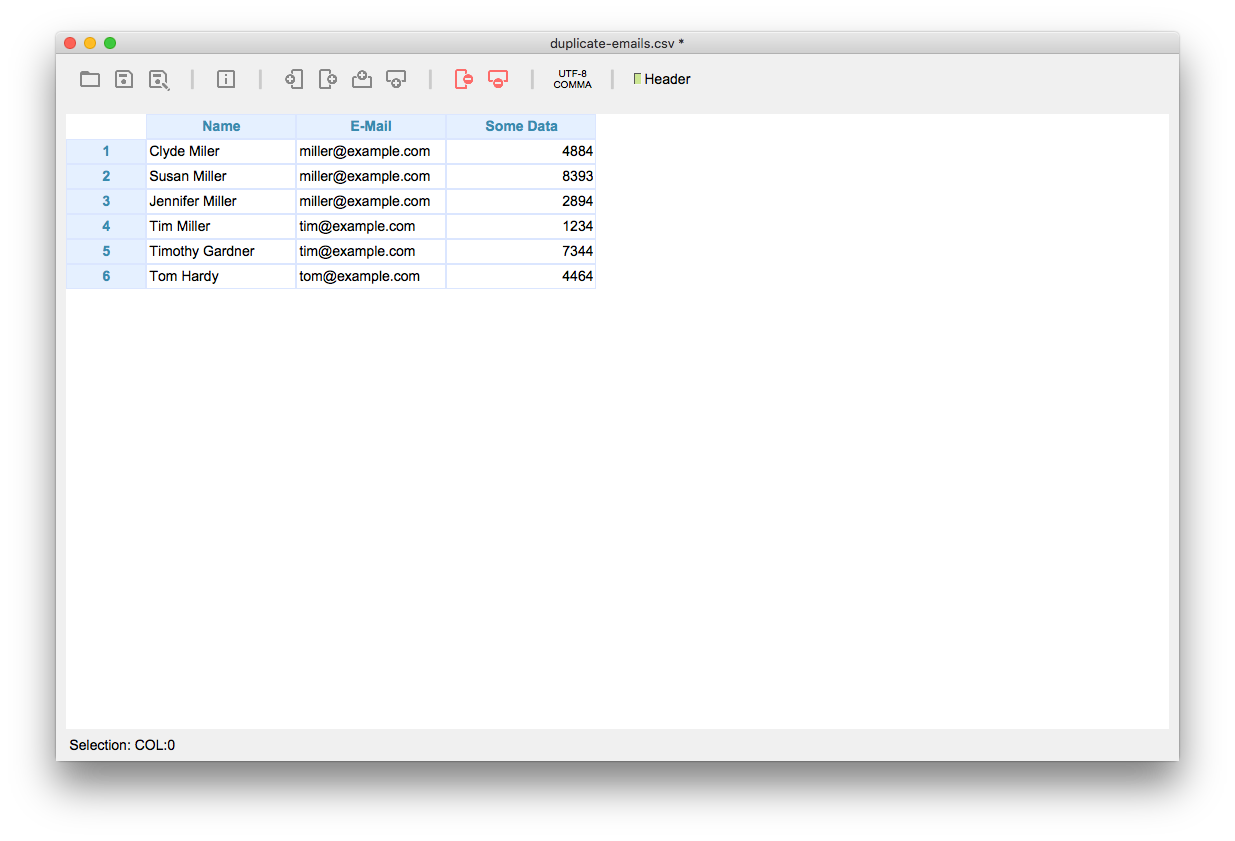Image resolution: width=1235 pixels, height=841 pixels.
Task: Delete the selected row (red icon)
Action: [498, 79]
